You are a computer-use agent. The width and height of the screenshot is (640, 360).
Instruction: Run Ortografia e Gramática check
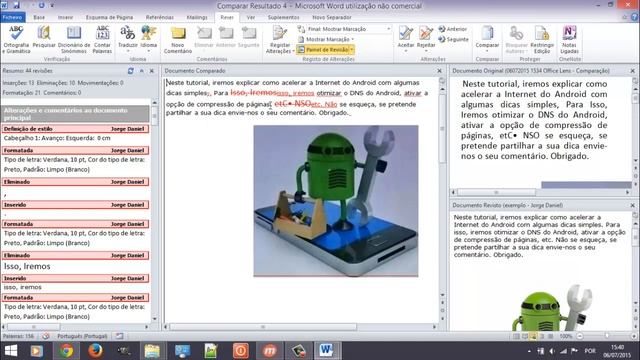pos(16,39)
